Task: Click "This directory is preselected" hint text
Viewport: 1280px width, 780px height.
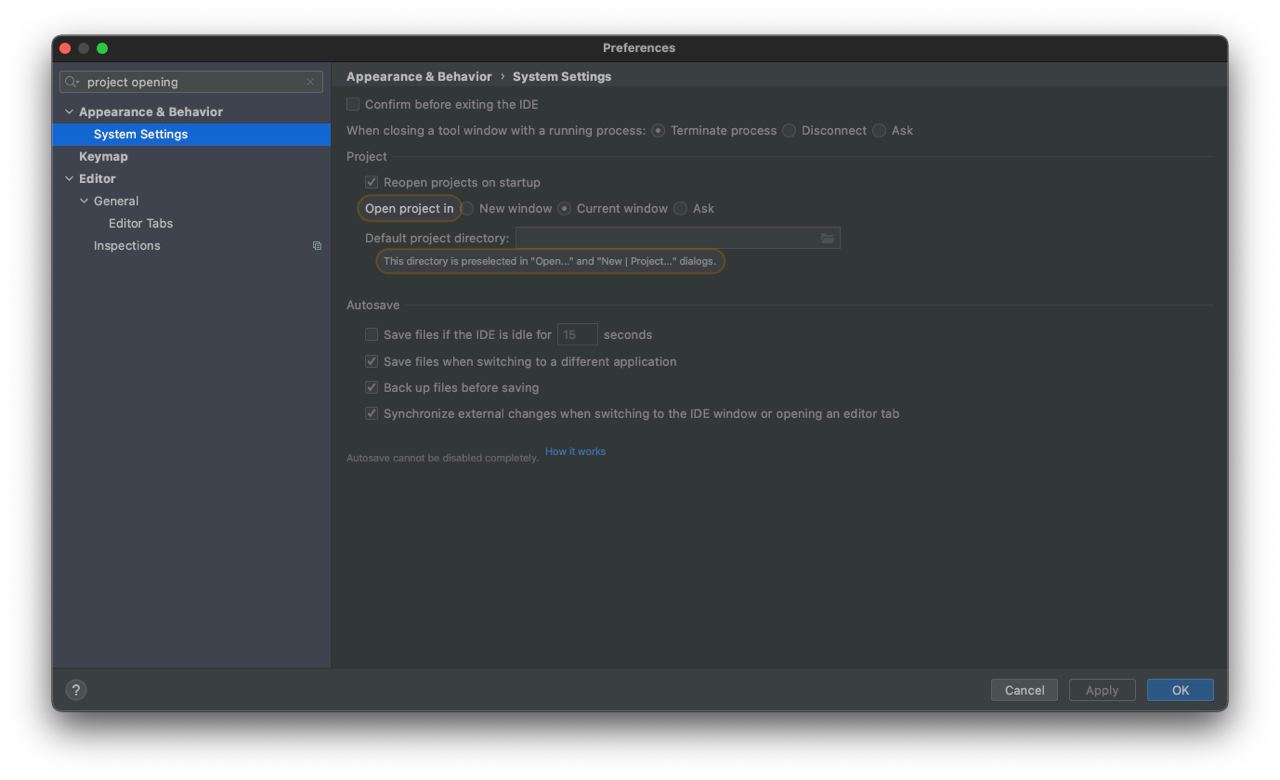Action: (x=550, y=261)
